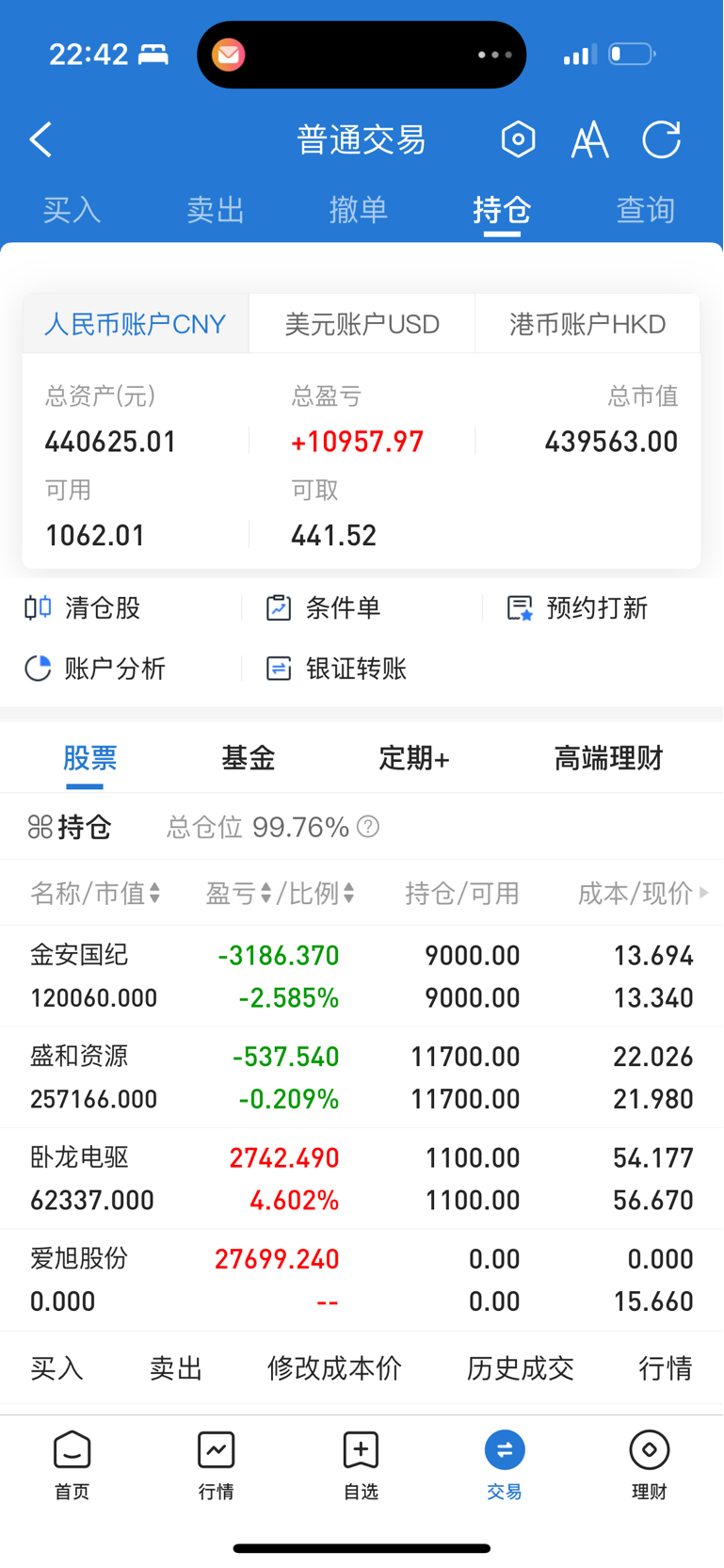Open the mail app icon in island
The width and height of the screenshot is (724, 1568).
click(x=228, y=55)
